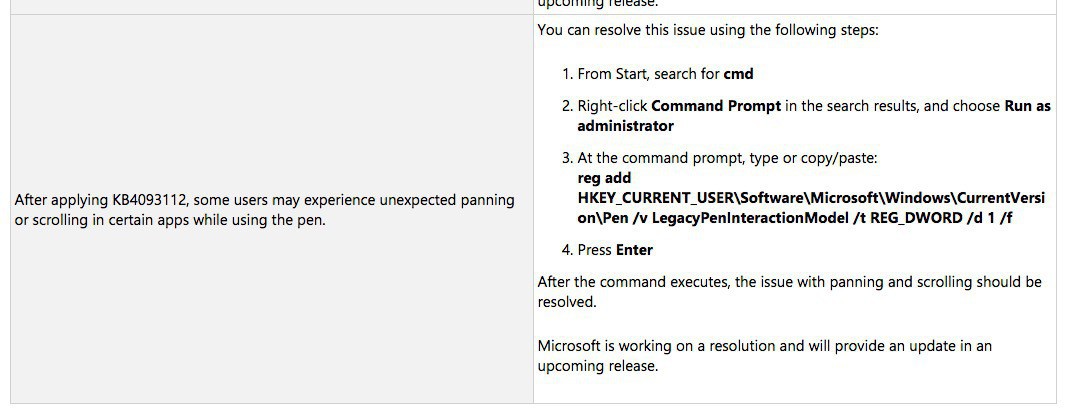Click the bold "Run as" text in step 2
This screenshot has height=414, width=1066.
pos(1027,106)
